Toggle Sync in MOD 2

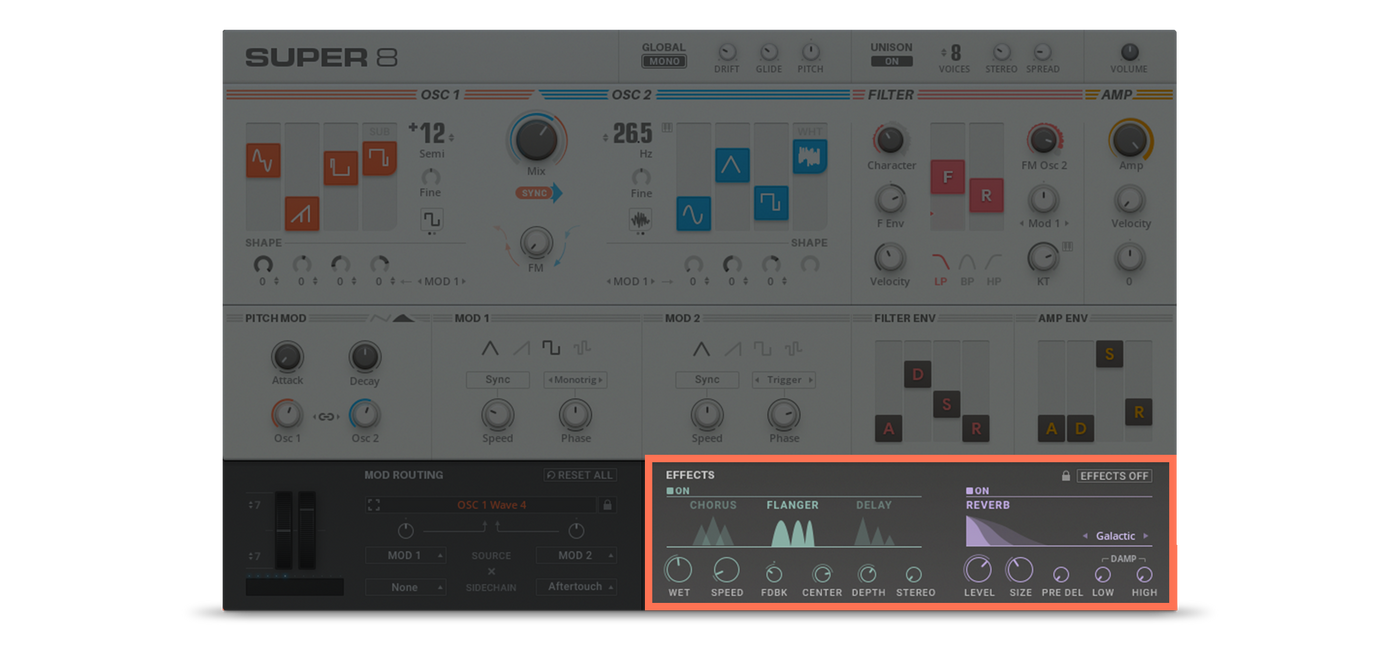(707, 380)
